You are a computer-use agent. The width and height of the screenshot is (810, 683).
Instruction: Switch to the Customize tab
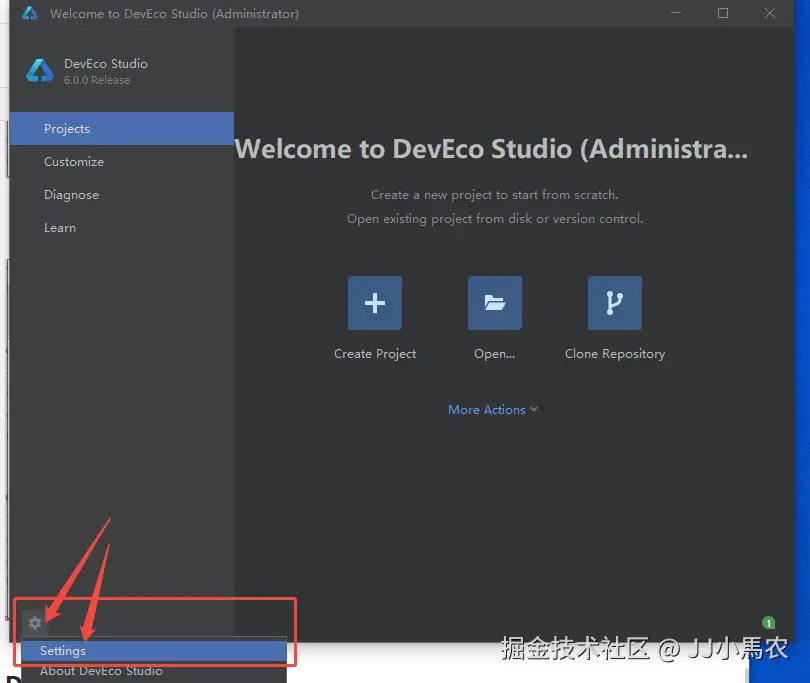pos(121,162)
